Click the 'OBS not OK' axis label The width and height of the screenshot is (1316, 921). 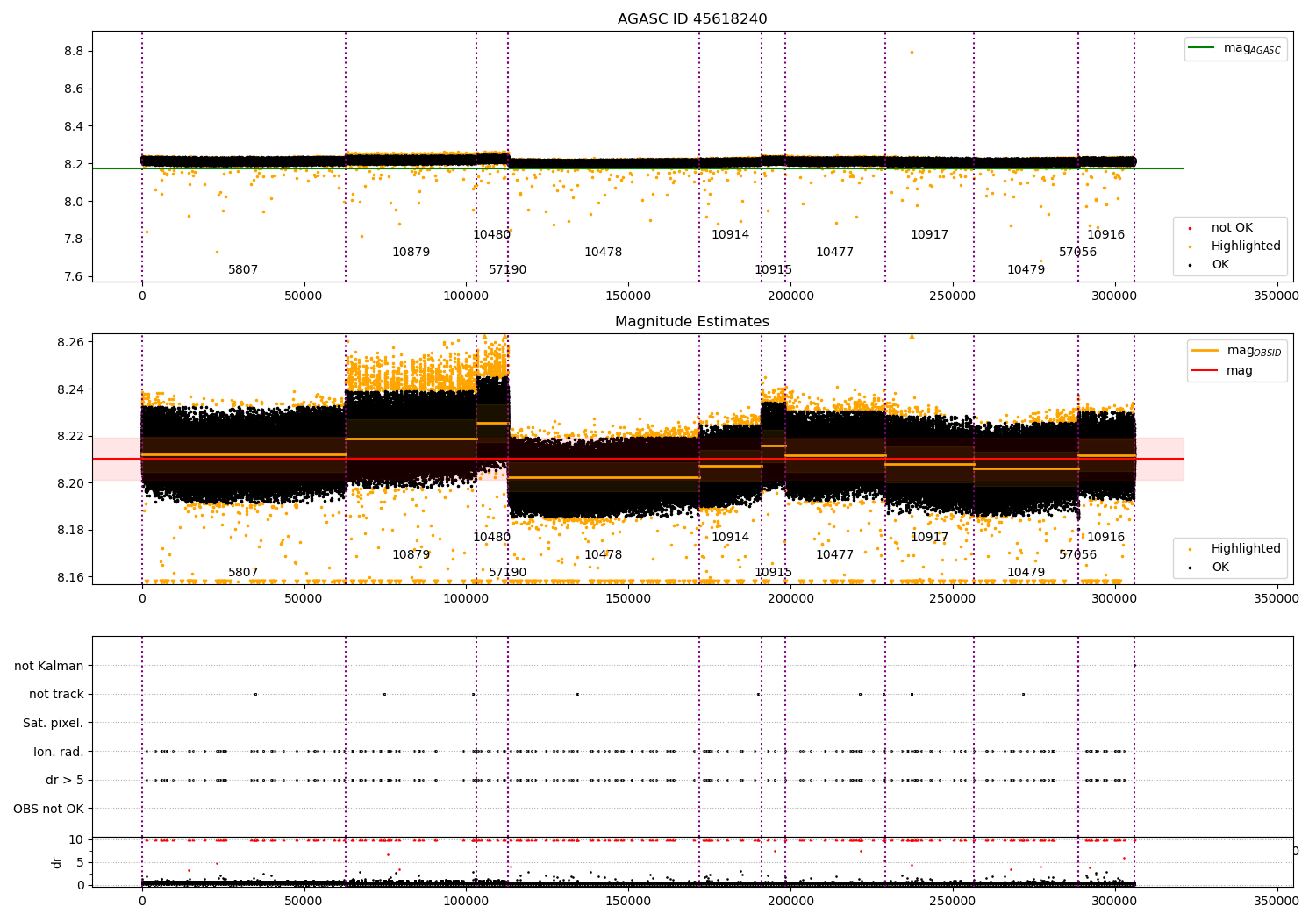[49, 809]
